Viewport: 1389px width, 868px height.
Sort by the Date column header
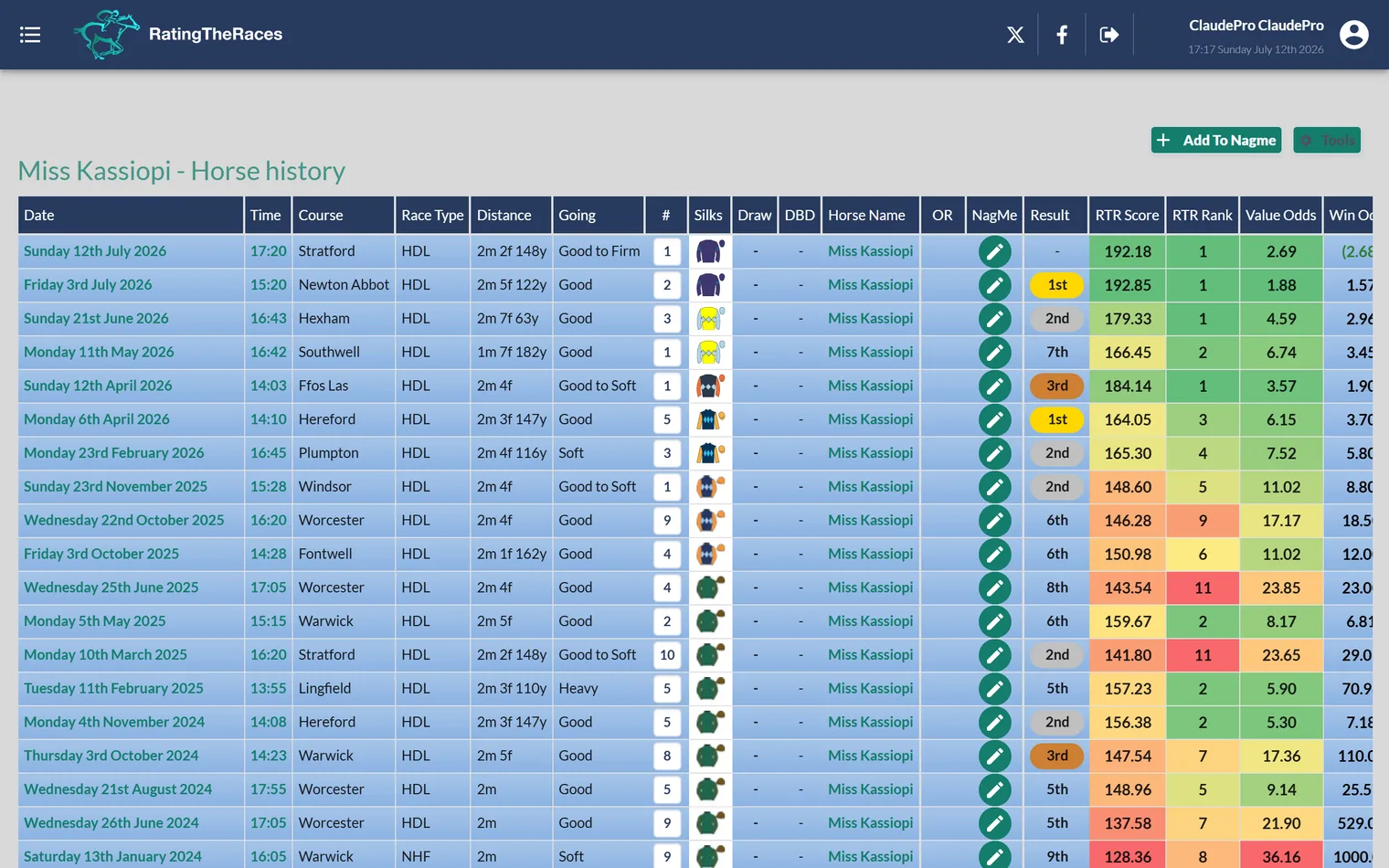coord(131,215)
